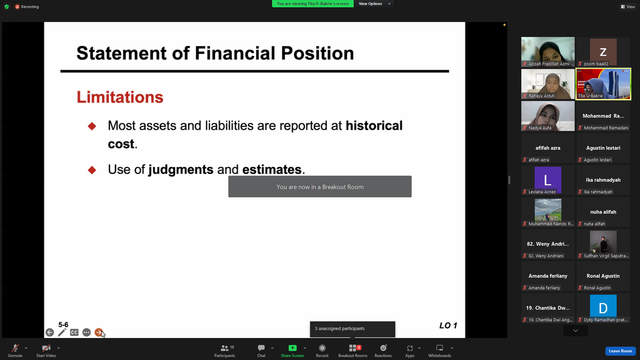Unmute the microphone
The image size is (640, 360).
15,350
